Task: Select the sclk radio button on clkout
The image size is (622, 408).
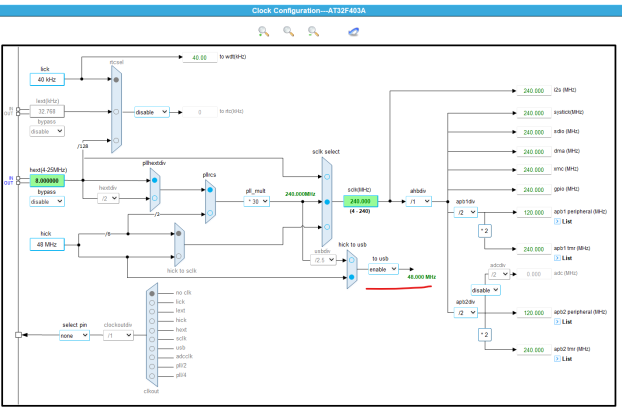Action: pos(151,339)
